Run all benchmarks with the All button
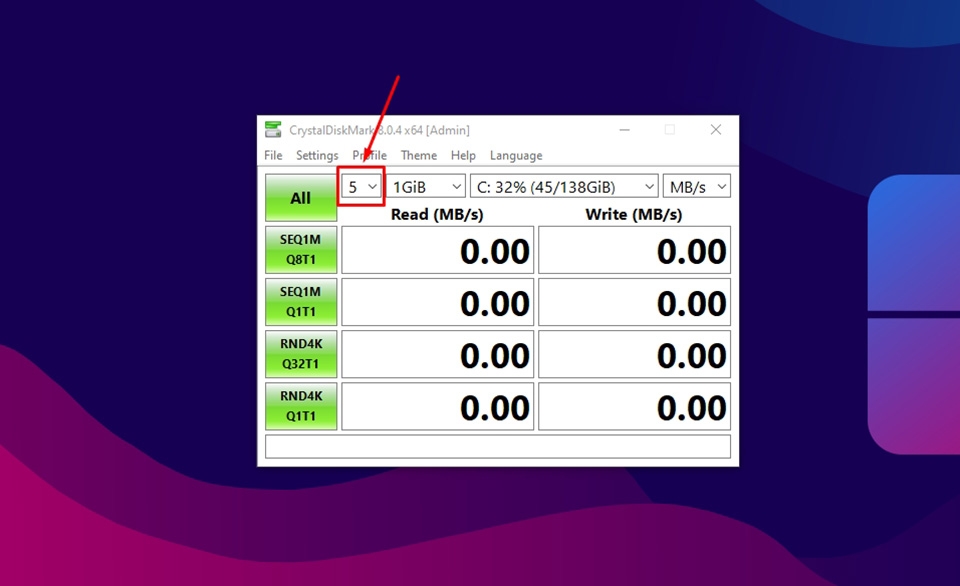 pyautogui.click(x=301, y=198)
